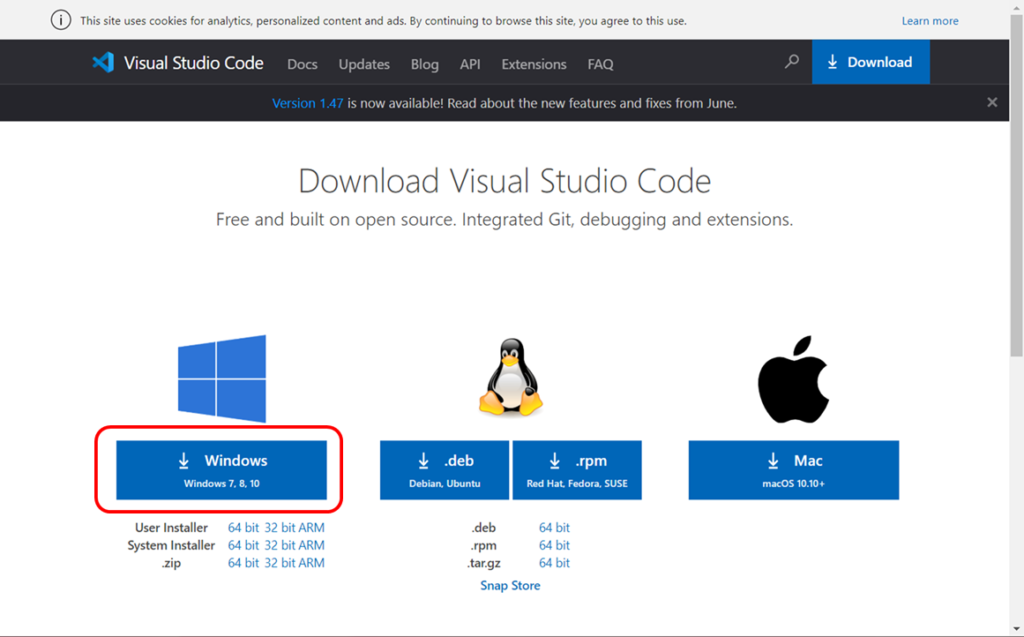
Task: Open Extensions from the navigation bar
Action: [534, 64]
